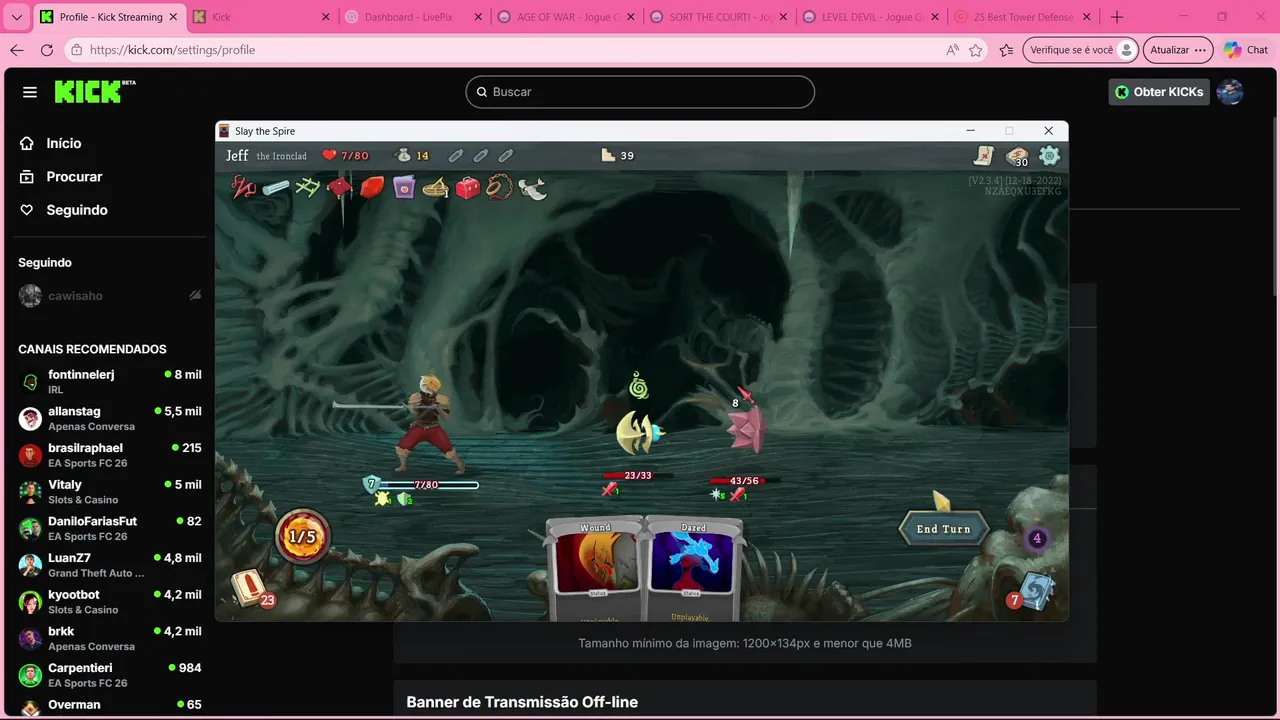This screenshot has width=1280, height=720.
Task: Click the browser read aloud icon
Action: coord(952,50)
